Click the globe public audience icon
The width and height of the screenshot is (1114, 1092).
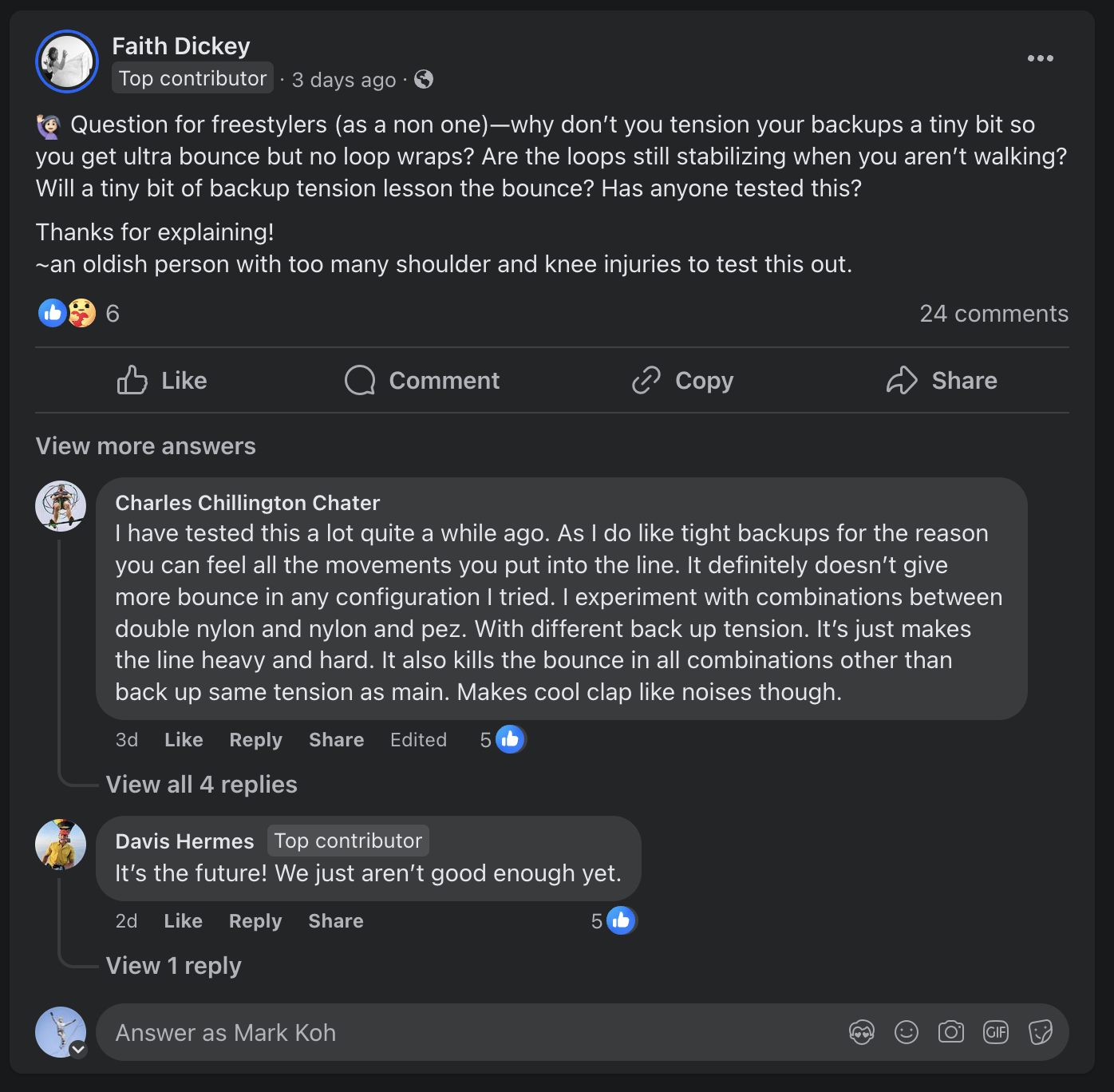[424, 79]
